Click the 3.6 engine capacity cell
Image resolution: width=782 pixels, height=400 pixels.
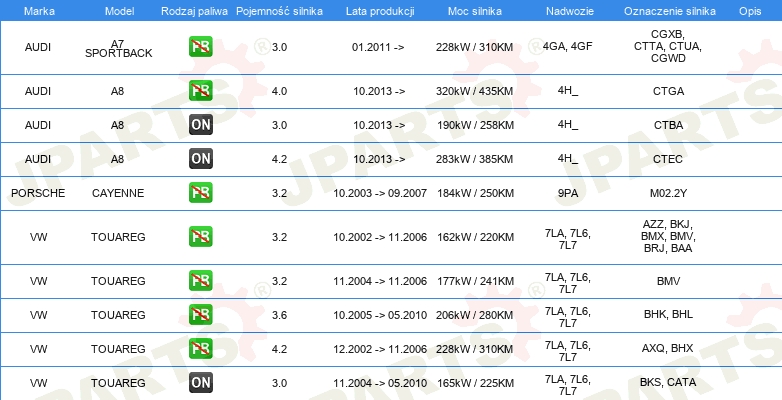pyautogui.click(x=279, y=315)
